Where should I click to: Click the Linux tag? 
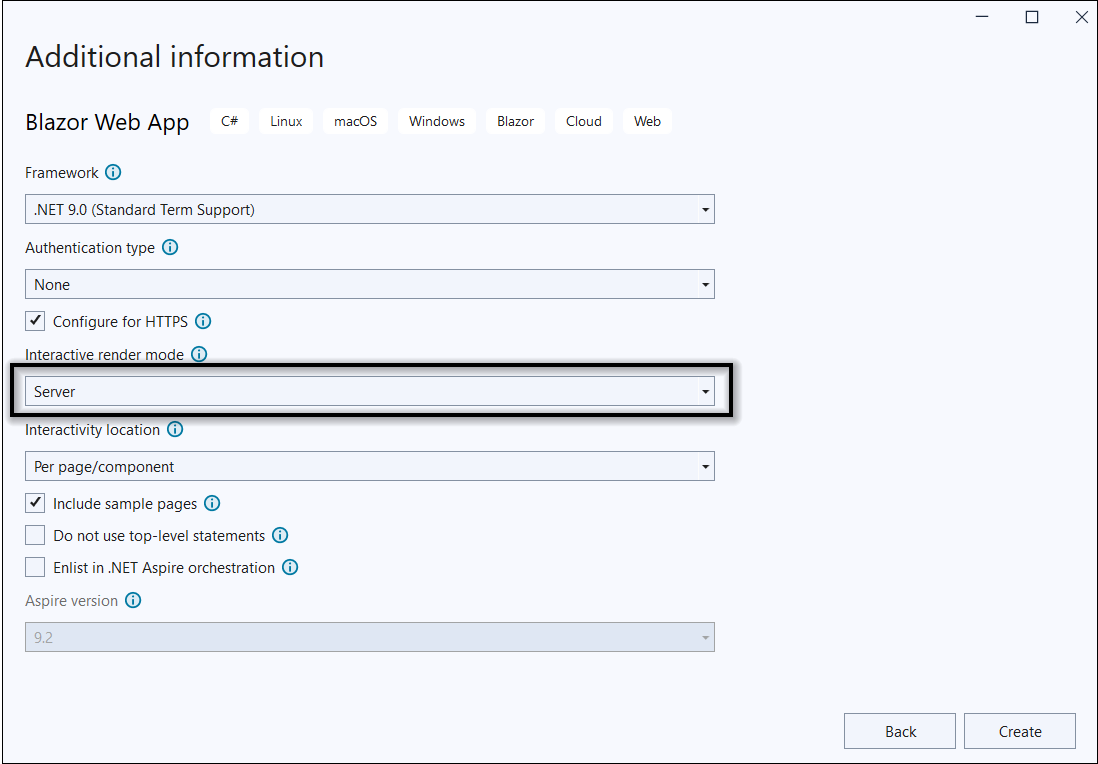coord(286,121)
